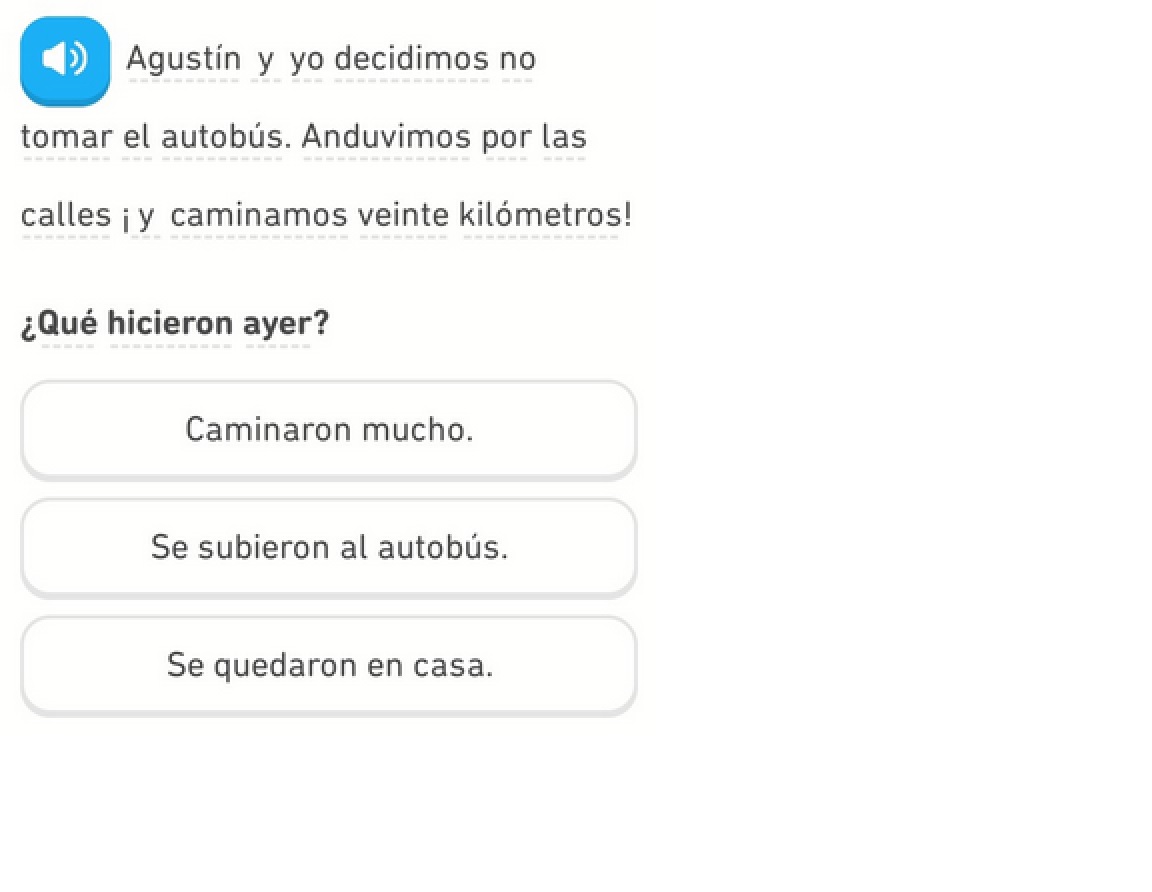Image resolution: width=1152 pixels, height=892 pixels.
Task: Reveal the meaning of 'Anduvimos'
Action: 386,137
